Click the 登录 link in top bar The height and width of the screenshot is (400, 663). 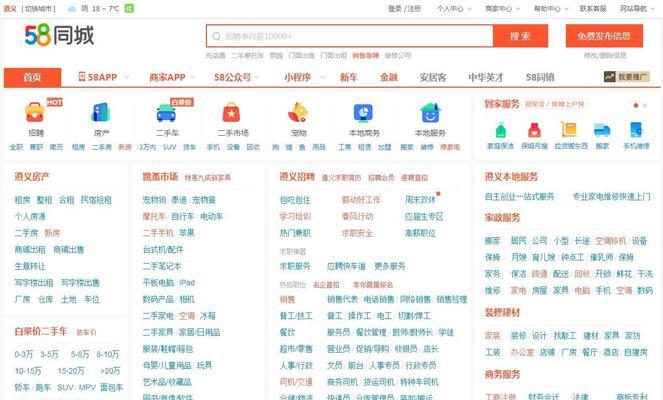point(395,8)
